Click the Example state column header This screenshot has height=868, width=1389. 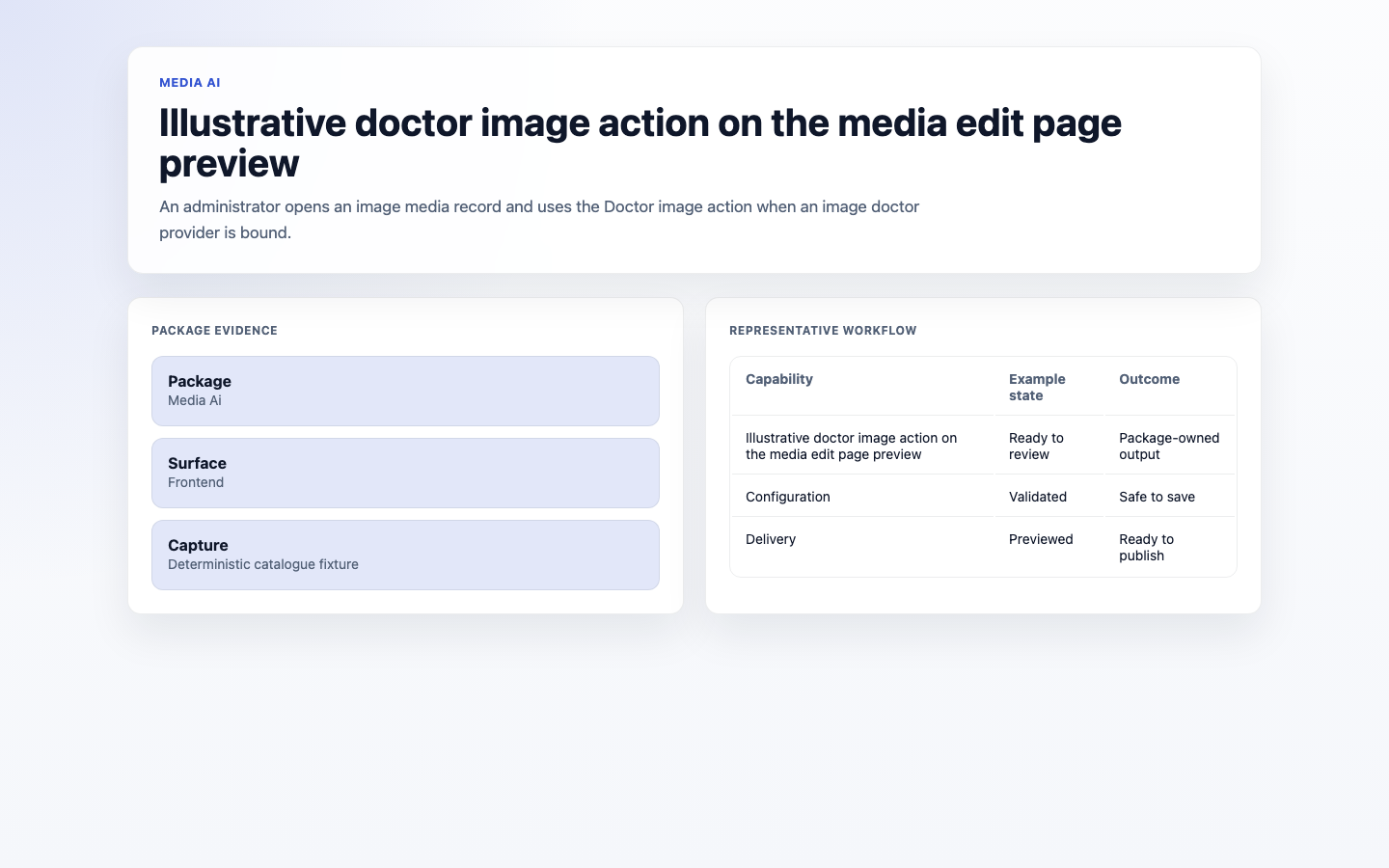pyautogui.click(x=1037, y=387)
